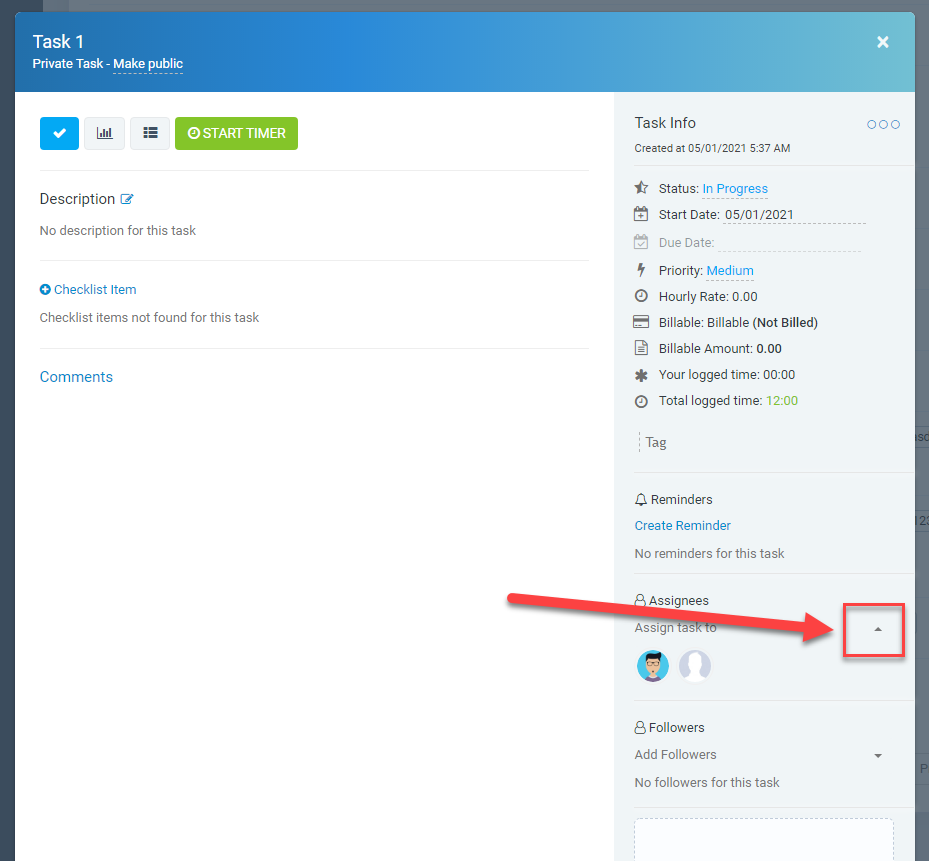The width and height of the screenshot is (929, 861).
Task: Change the Medium priority value
Action: pos(730,270)
